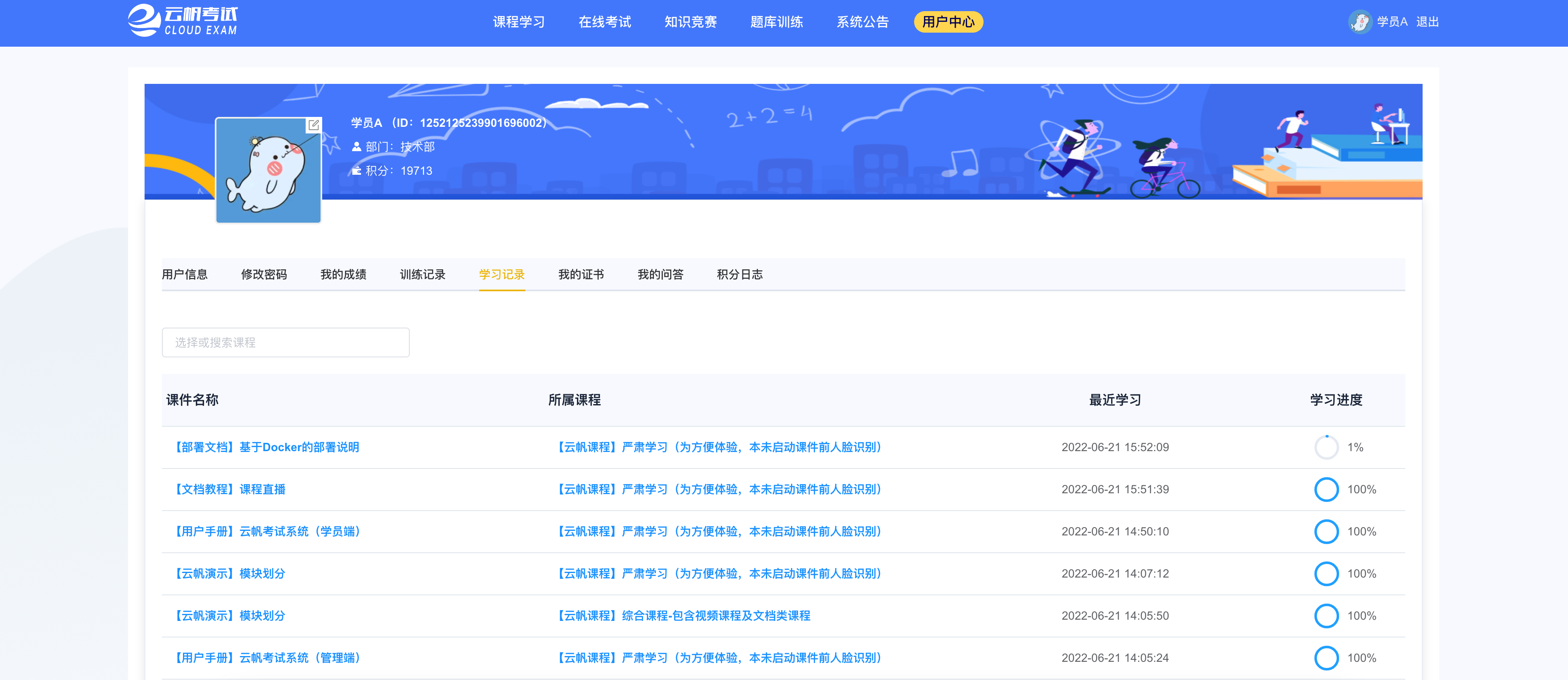Image resolution: width=1568 pixels, height=680 pixels.
Task: Open the 选择或搜索课程 course selector
Action: click(x=285, y=342)
